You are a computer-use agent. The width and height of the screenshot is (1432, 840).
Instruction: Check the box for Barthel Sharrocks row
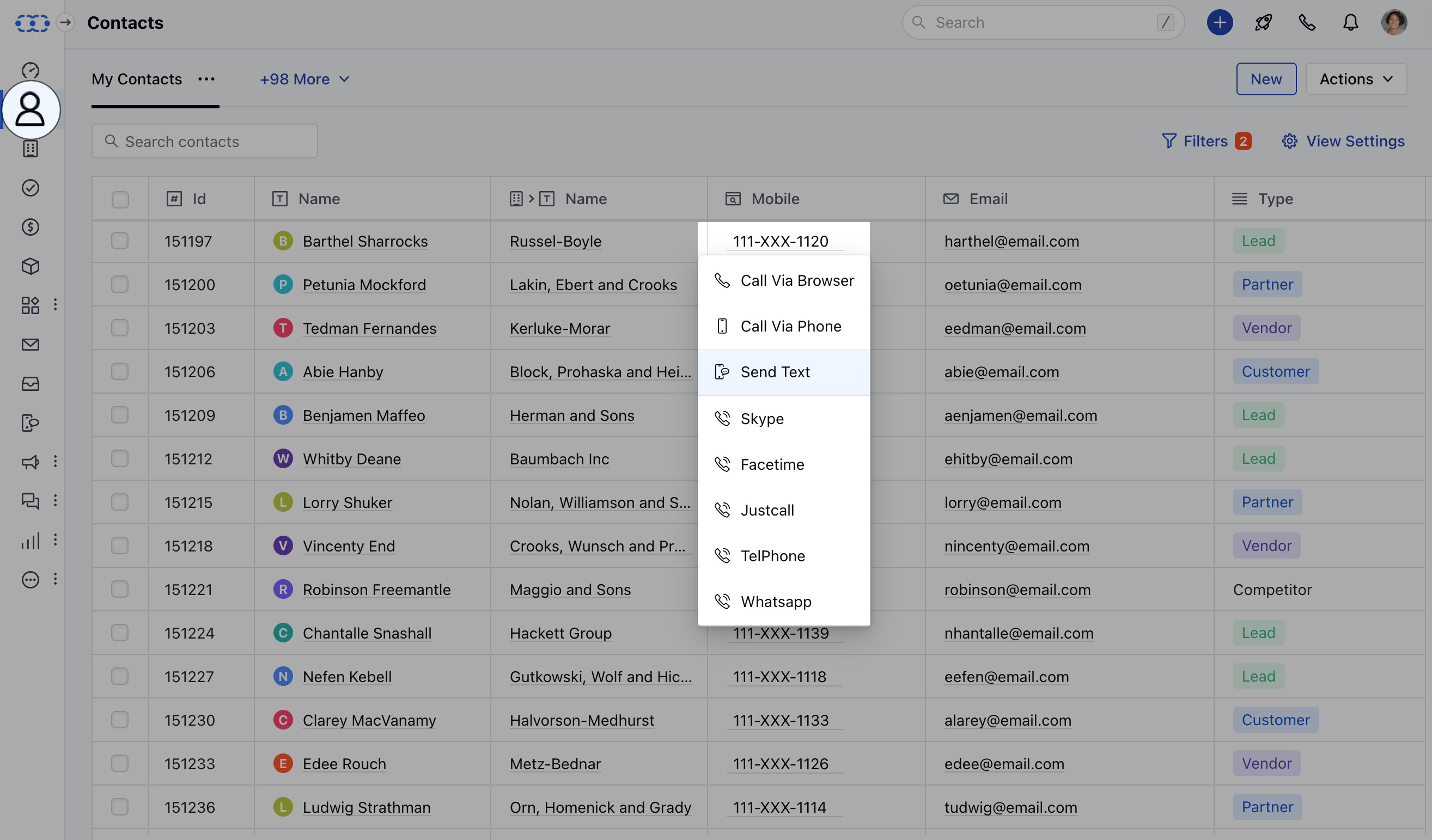[120, 241]
